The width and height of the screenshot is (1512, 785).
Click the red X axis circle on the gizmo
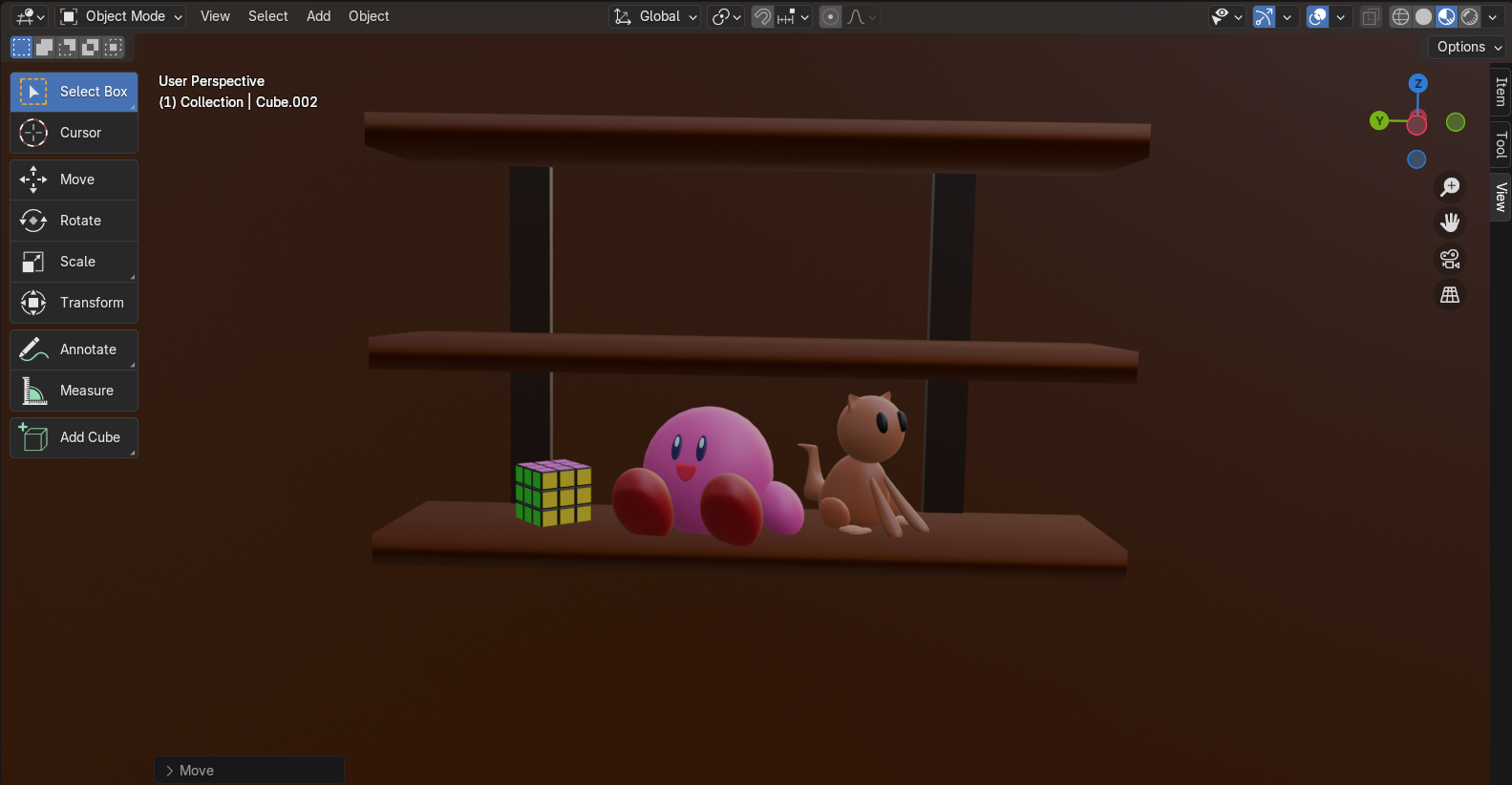[x=1416, y=124]
